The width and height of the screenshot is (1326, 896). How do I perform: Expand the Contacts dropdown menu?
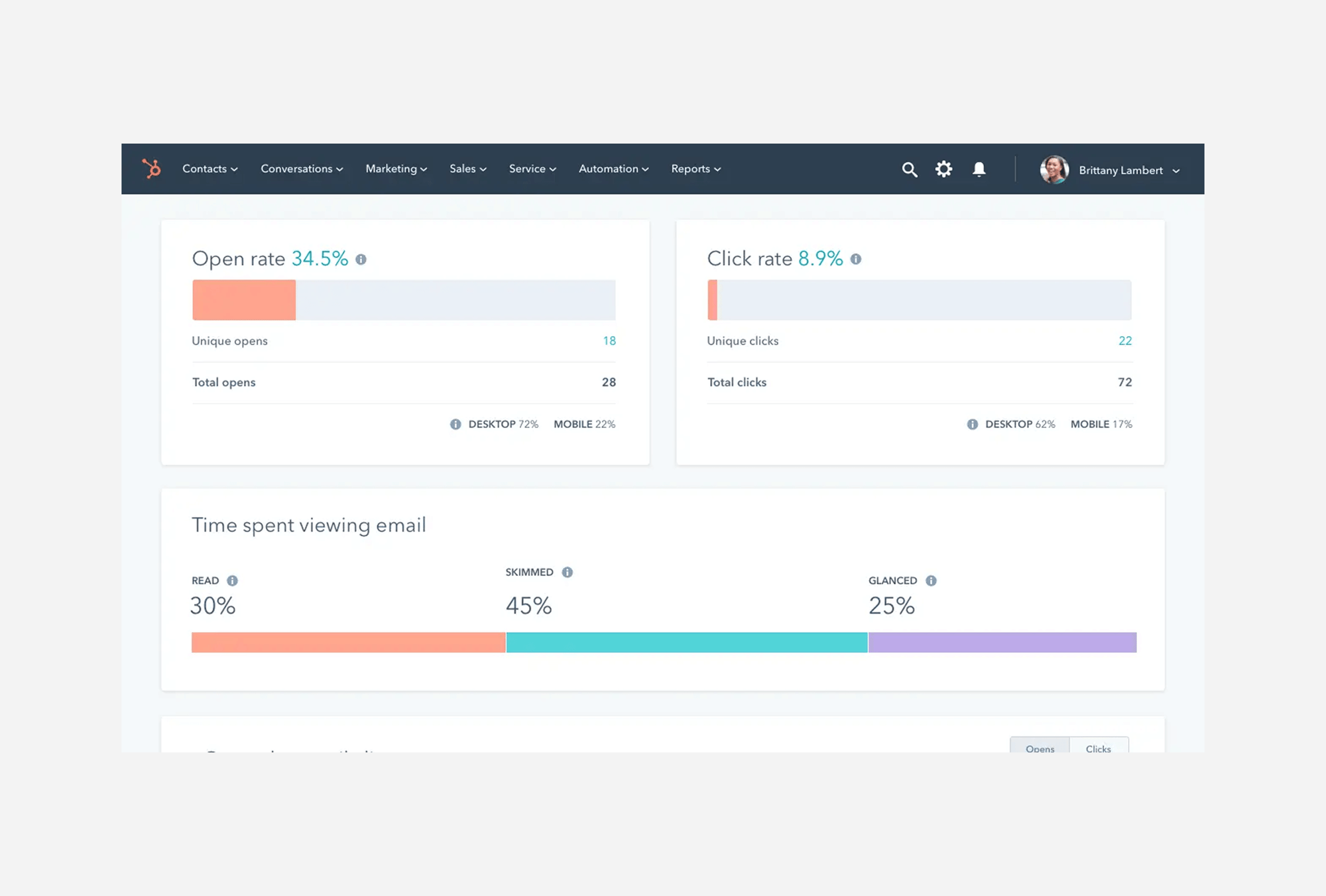click(x=210, y=169)
